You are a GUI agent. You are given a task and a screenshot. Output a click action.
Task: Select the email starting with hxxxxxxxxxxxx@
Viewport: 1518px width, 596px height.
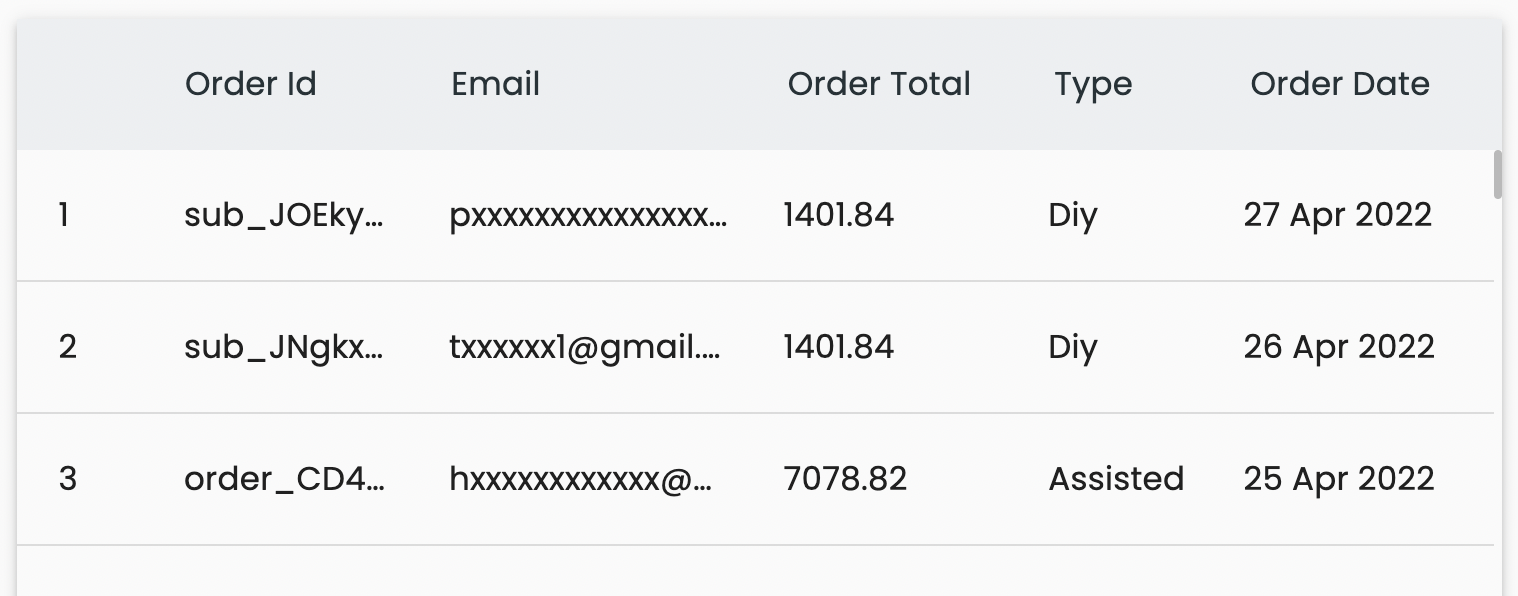pyautogui.click(x=581, y=479)
